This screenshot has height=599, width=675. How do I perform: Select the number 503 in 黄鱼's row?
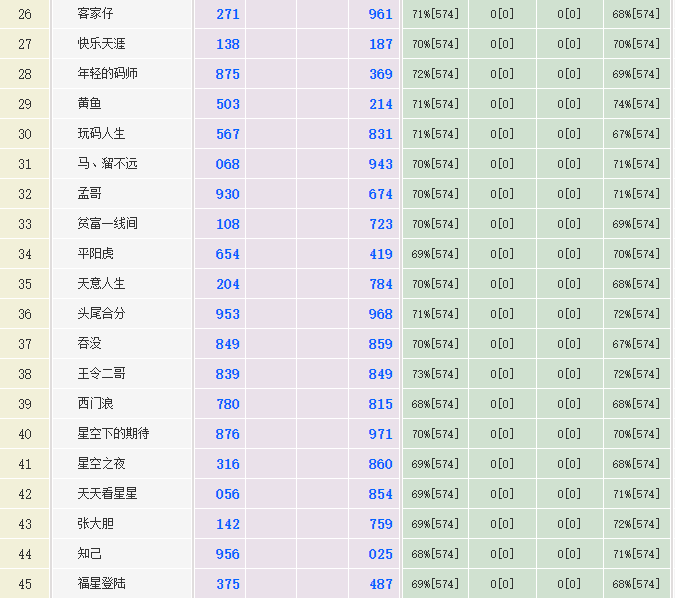pos(228,104)
